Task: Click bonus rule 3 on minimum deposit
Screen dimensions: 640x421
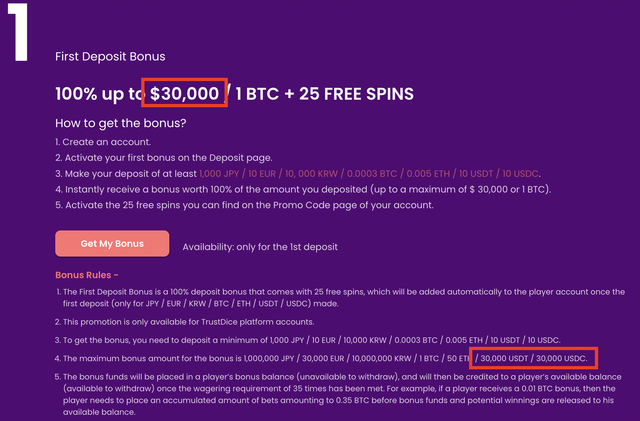Action: [308, 340]
